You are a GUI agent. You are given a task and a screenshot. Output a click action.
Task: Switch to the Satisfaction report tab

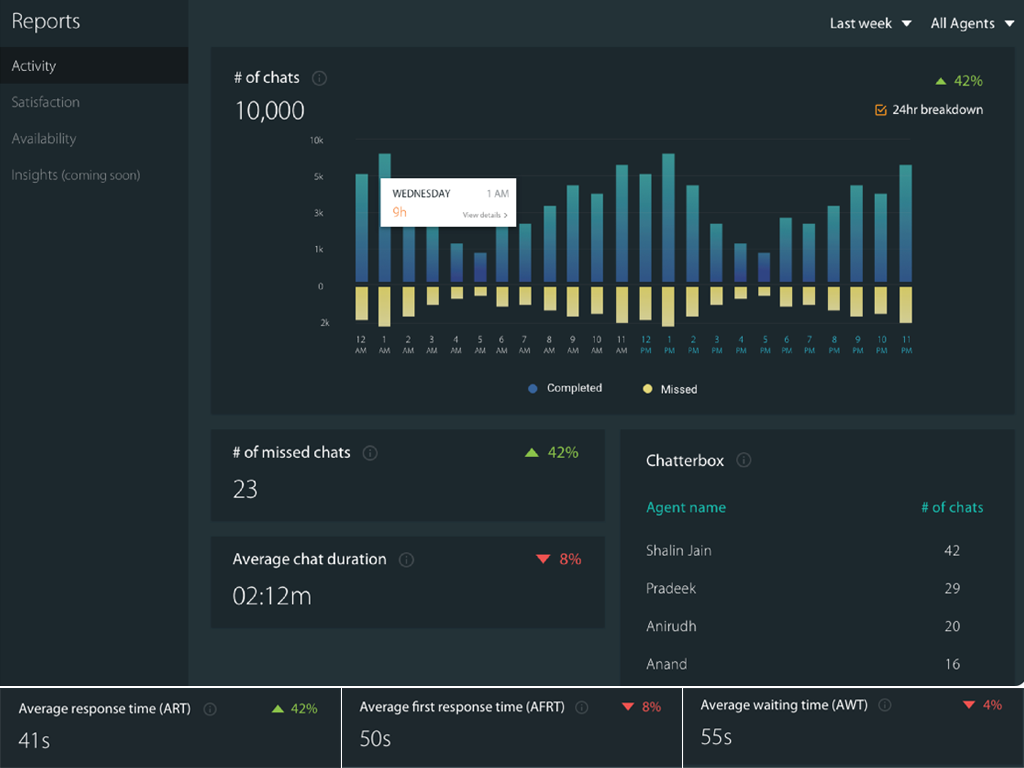(x=46, y=102)
